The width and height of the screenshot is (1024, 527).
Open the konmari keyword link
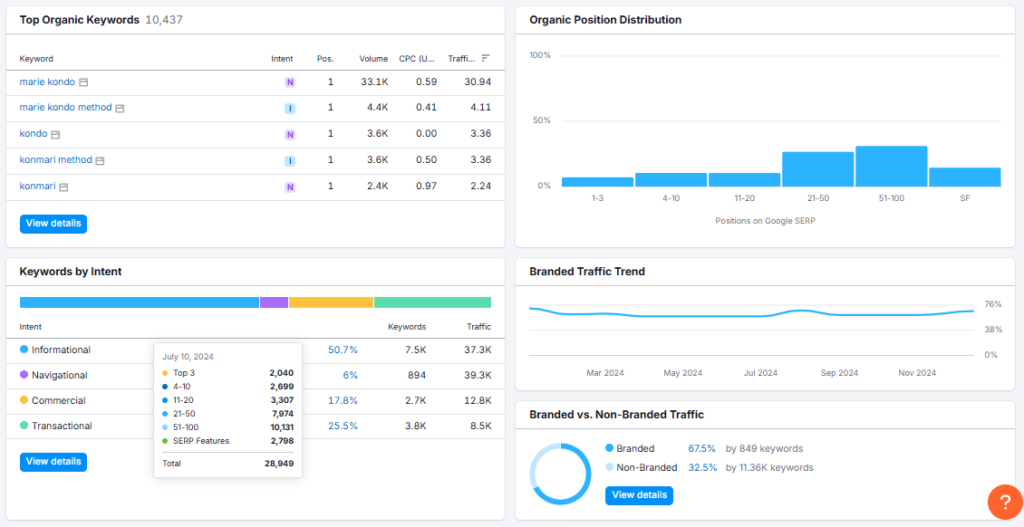coord(37,185)
